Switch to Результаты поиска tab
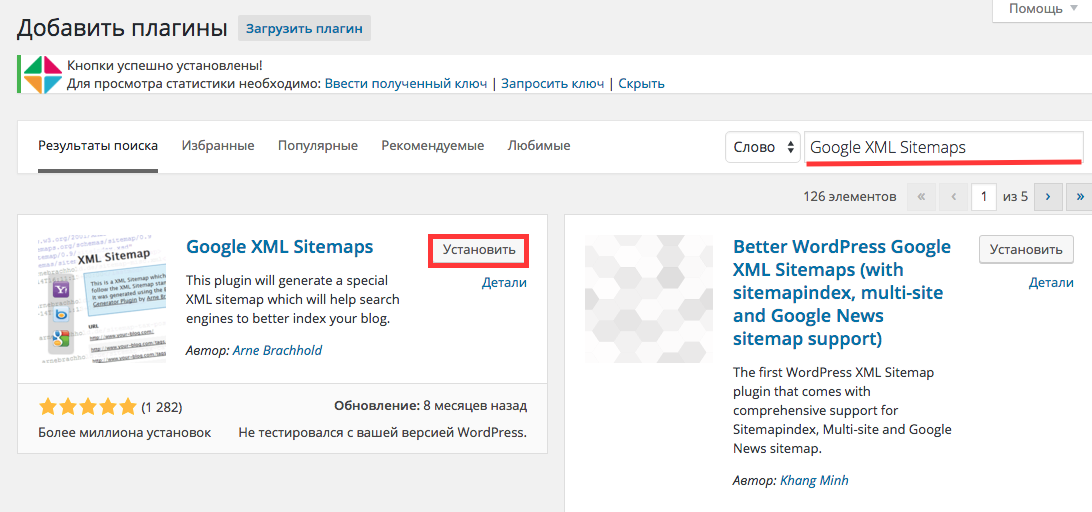 tap(98, 146)
